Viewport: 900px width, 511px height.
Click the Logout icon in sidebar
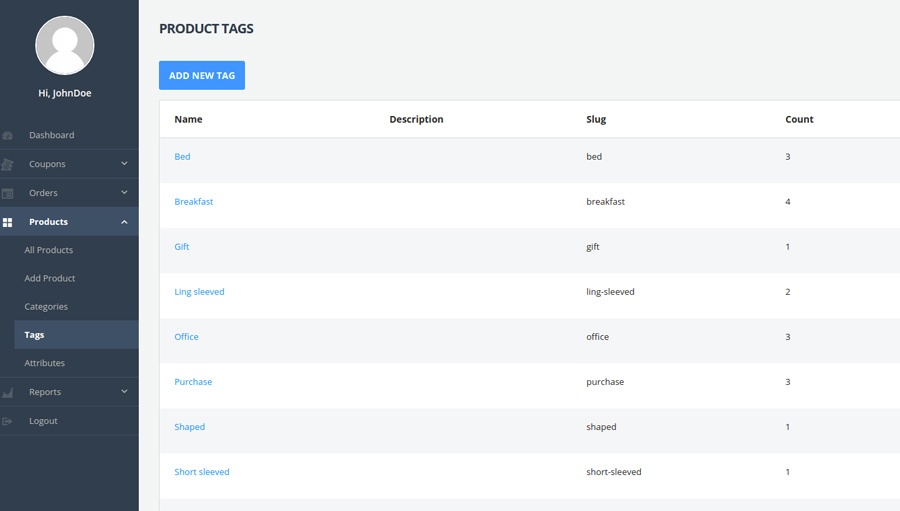[7, 421]
